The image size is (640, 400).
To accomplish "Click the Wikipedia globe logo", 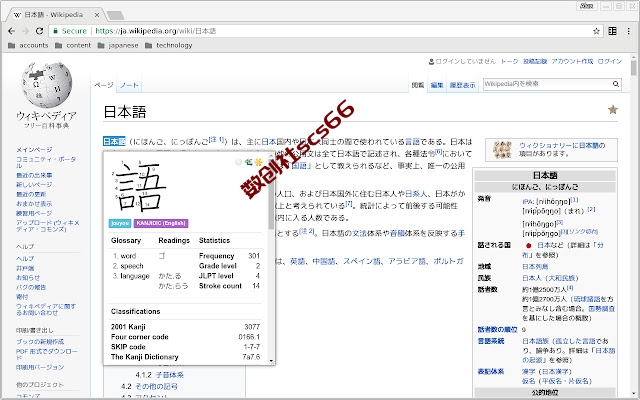I will tap(47, 84).
